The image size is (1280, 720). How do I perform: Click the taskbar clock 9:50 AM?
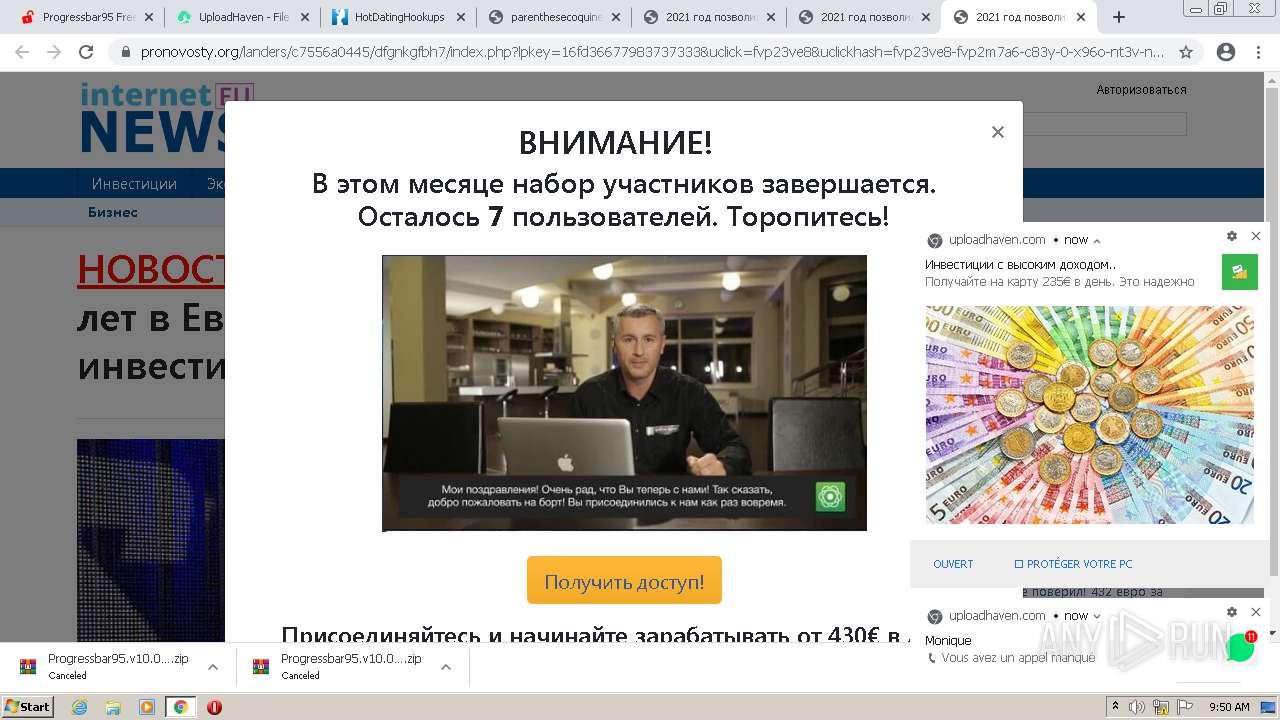point(1229,707)
